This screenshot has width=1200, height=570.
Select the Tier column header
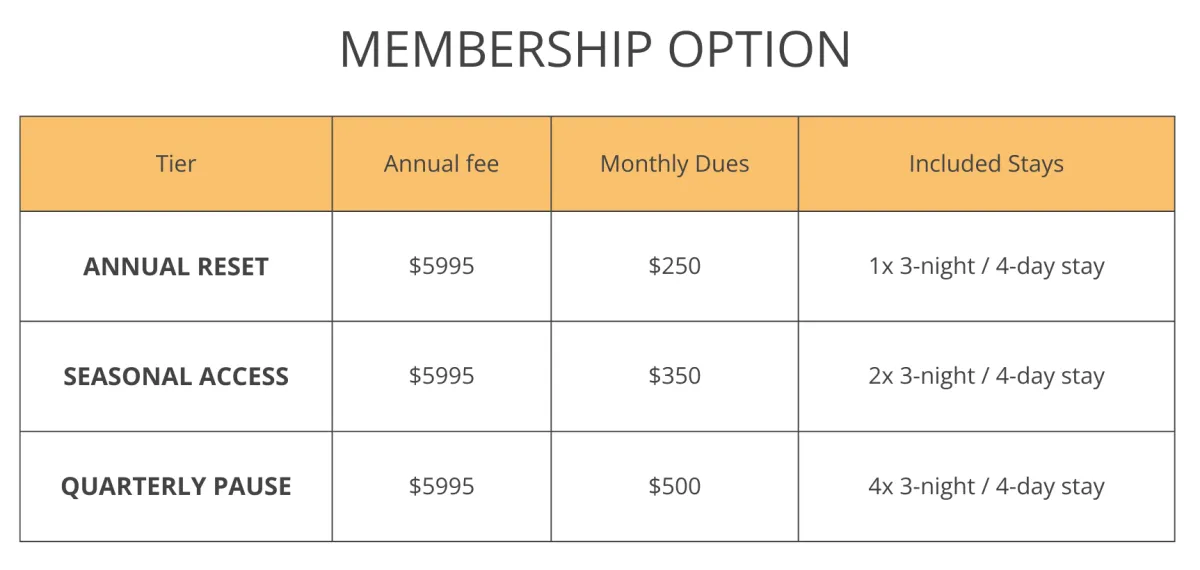click(x=176, y=164)
